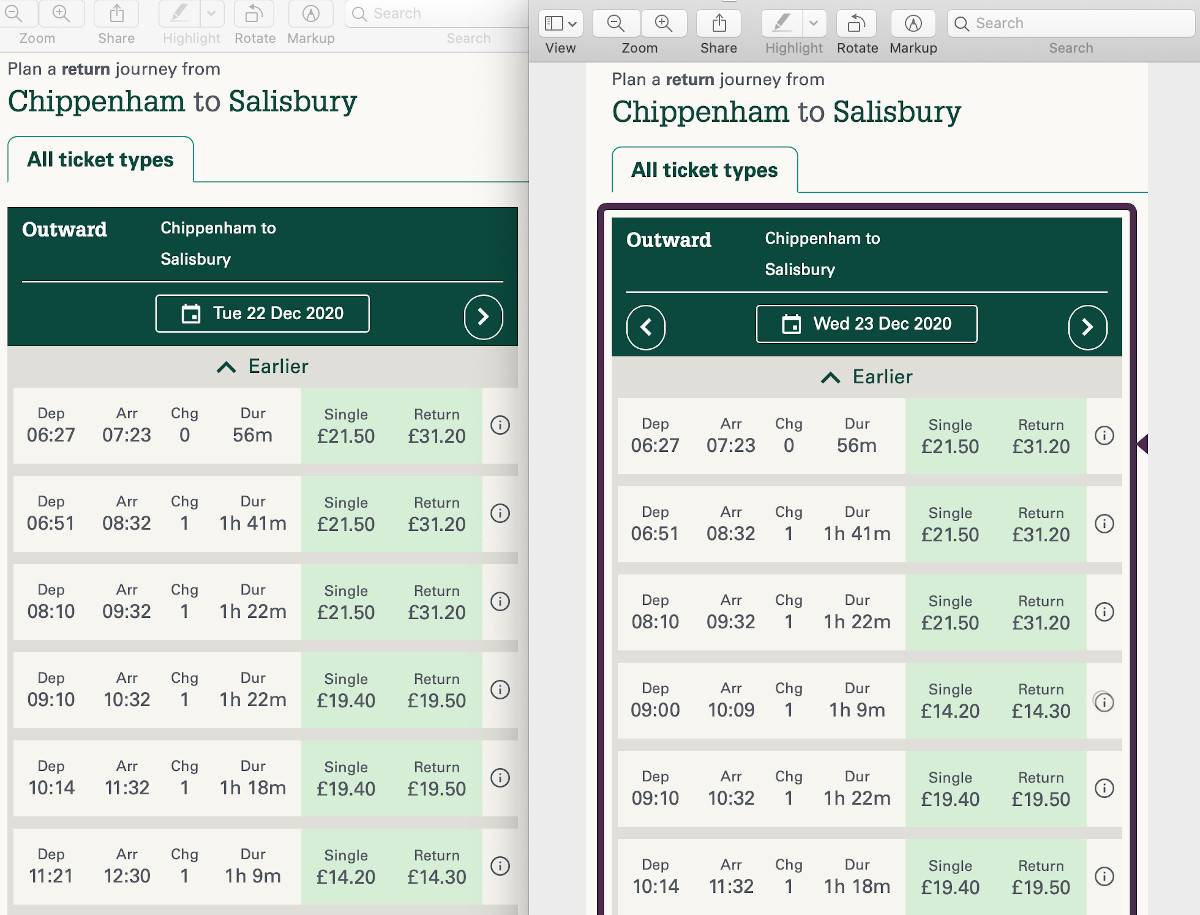
Task: Show info for 06:27 train on Tue 22 Dec
Action: (500, 425)
